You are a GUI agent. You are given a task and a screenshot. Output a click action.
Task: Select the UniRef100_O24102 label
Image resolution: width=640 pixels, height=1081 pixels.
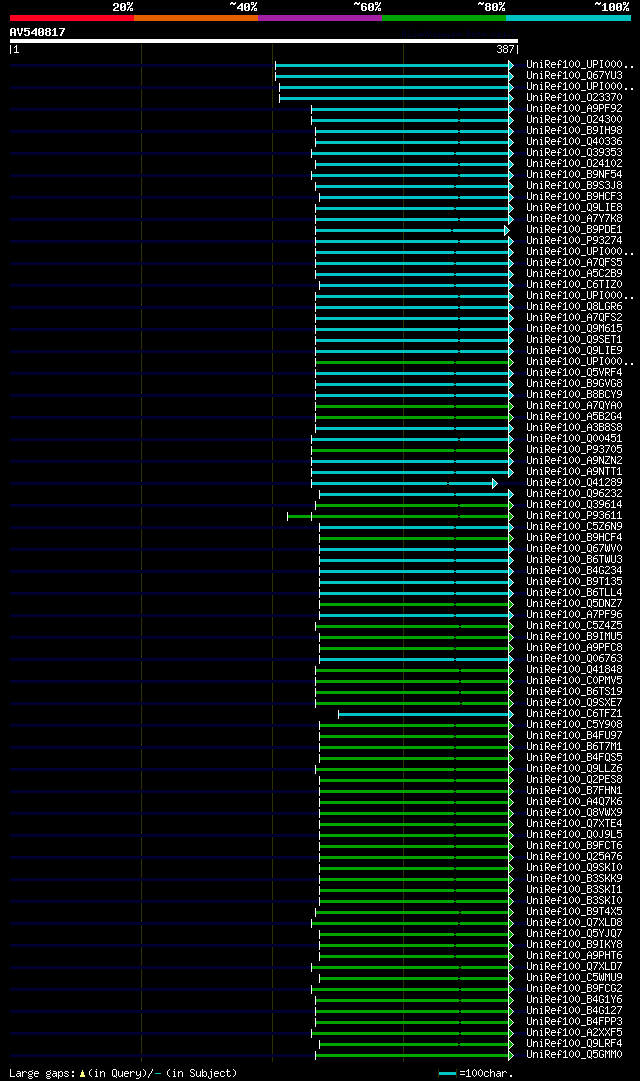[x=574, y=164]
